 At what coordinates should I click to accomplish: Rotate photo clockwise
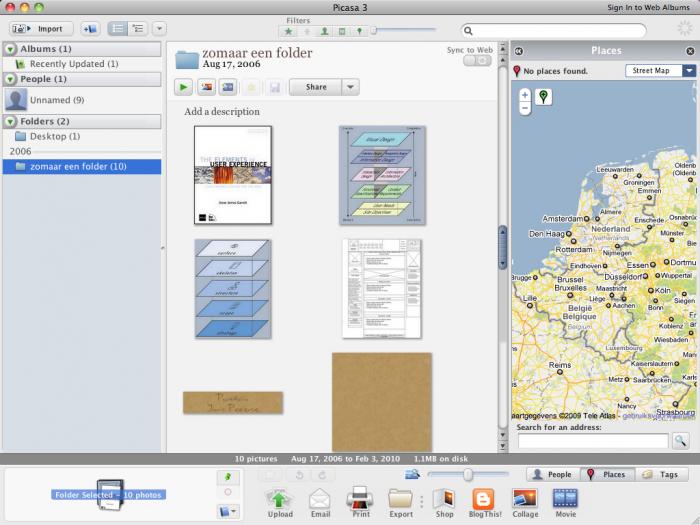pos(322,475)
